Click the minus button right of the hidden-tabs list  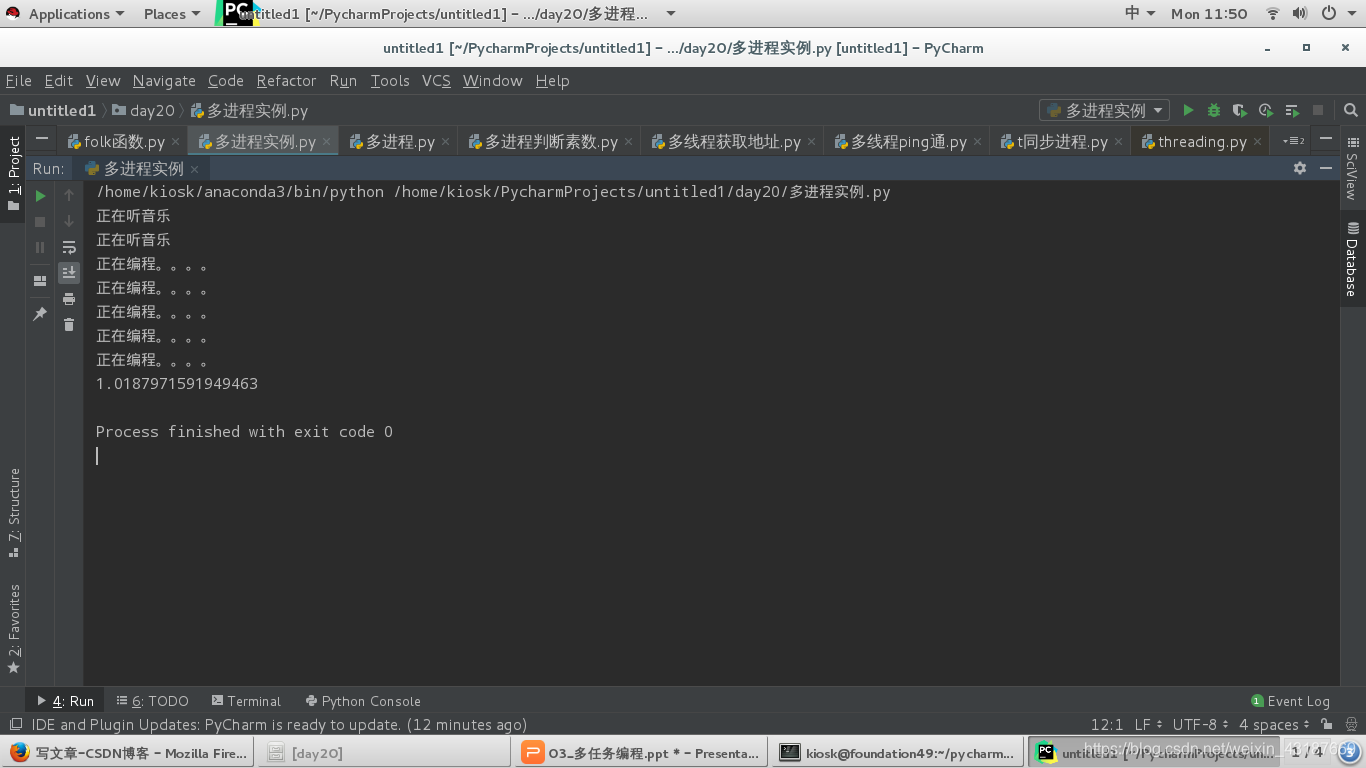pyautogui.click(x=1326, y=139)
